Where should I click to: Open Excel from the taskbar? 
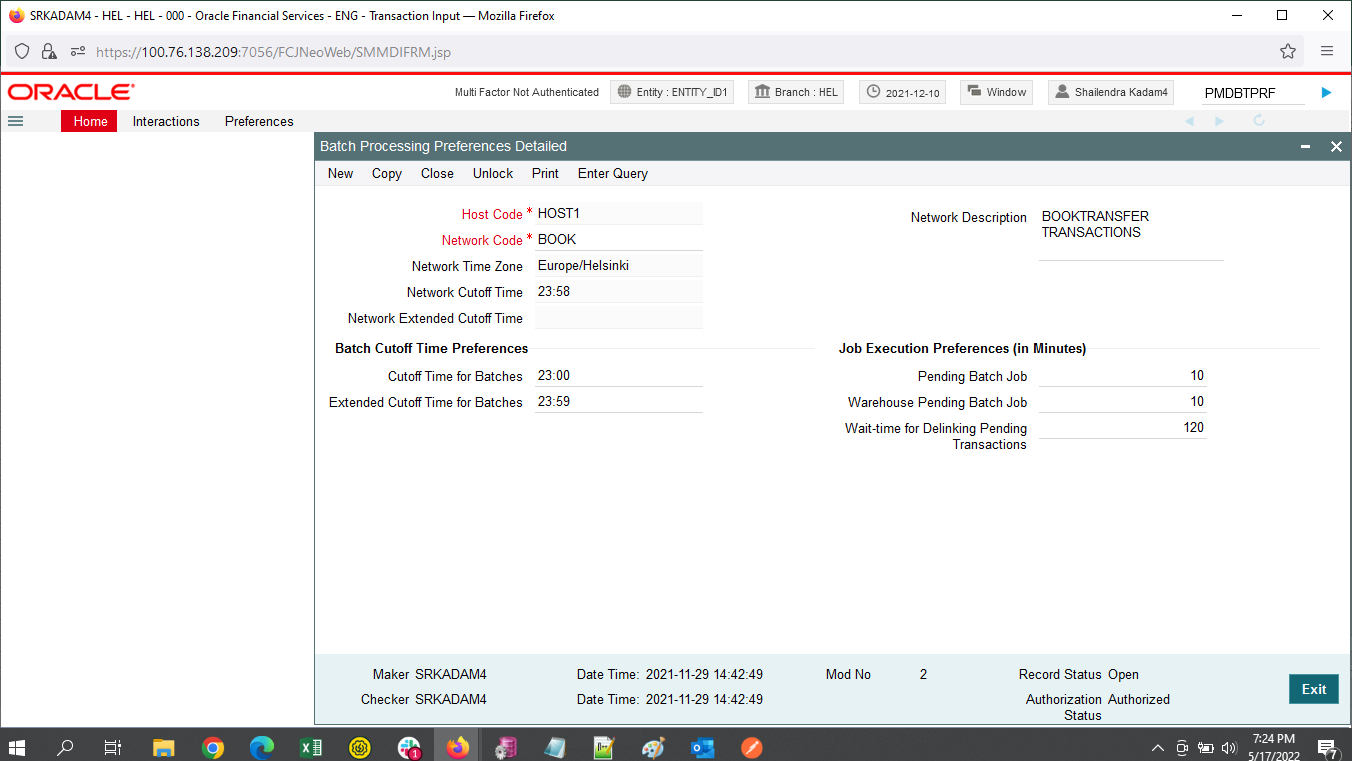[310, 747]
